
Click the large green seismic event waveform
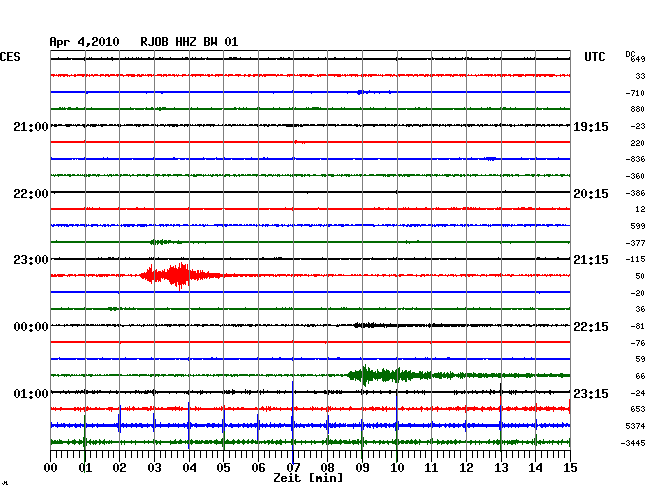[398, 375]
